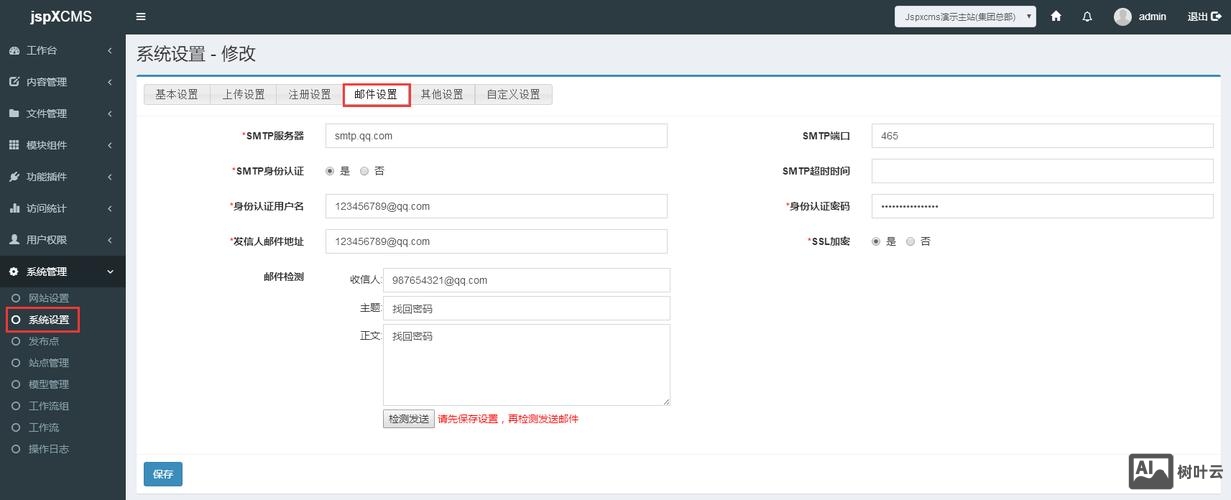Expand the 内容管理 menu chevron
This screenshot has width=1231, height=500.
pyautogui.click(x=109, y=82)
